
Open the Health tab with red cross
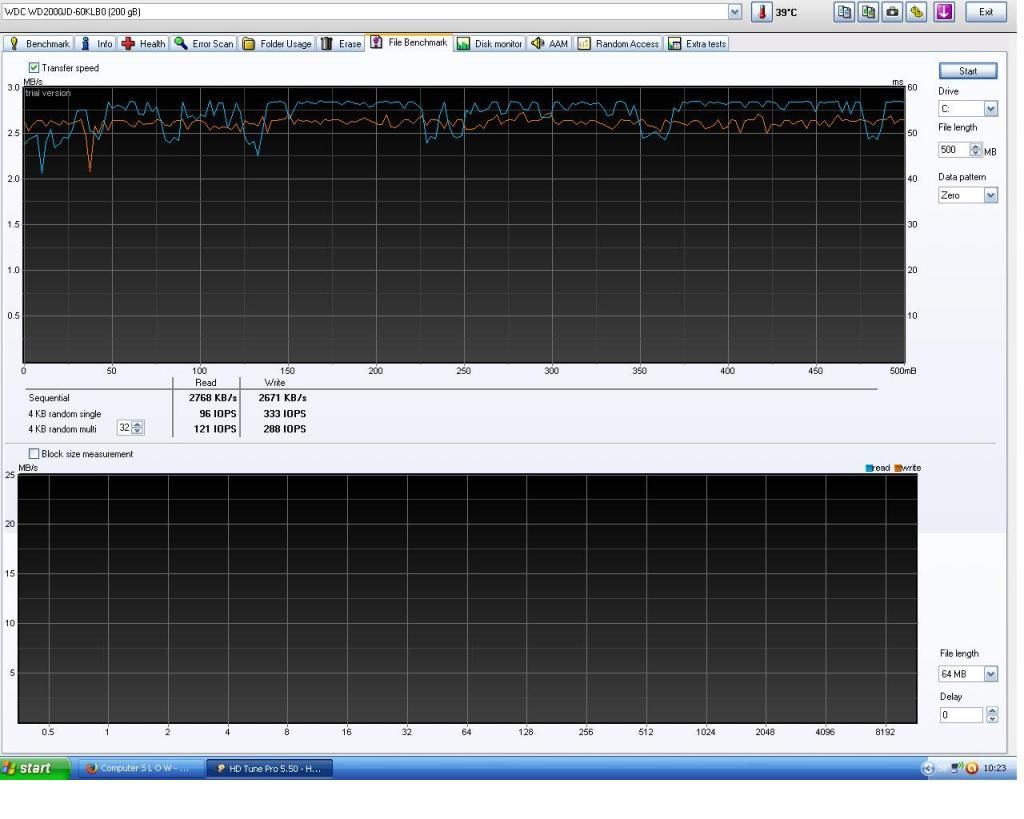pos(143,44)
